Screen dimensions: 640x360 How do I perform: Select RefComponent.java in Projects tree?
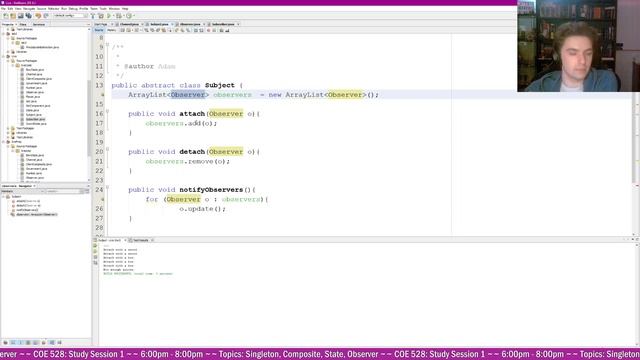[38, 106]
